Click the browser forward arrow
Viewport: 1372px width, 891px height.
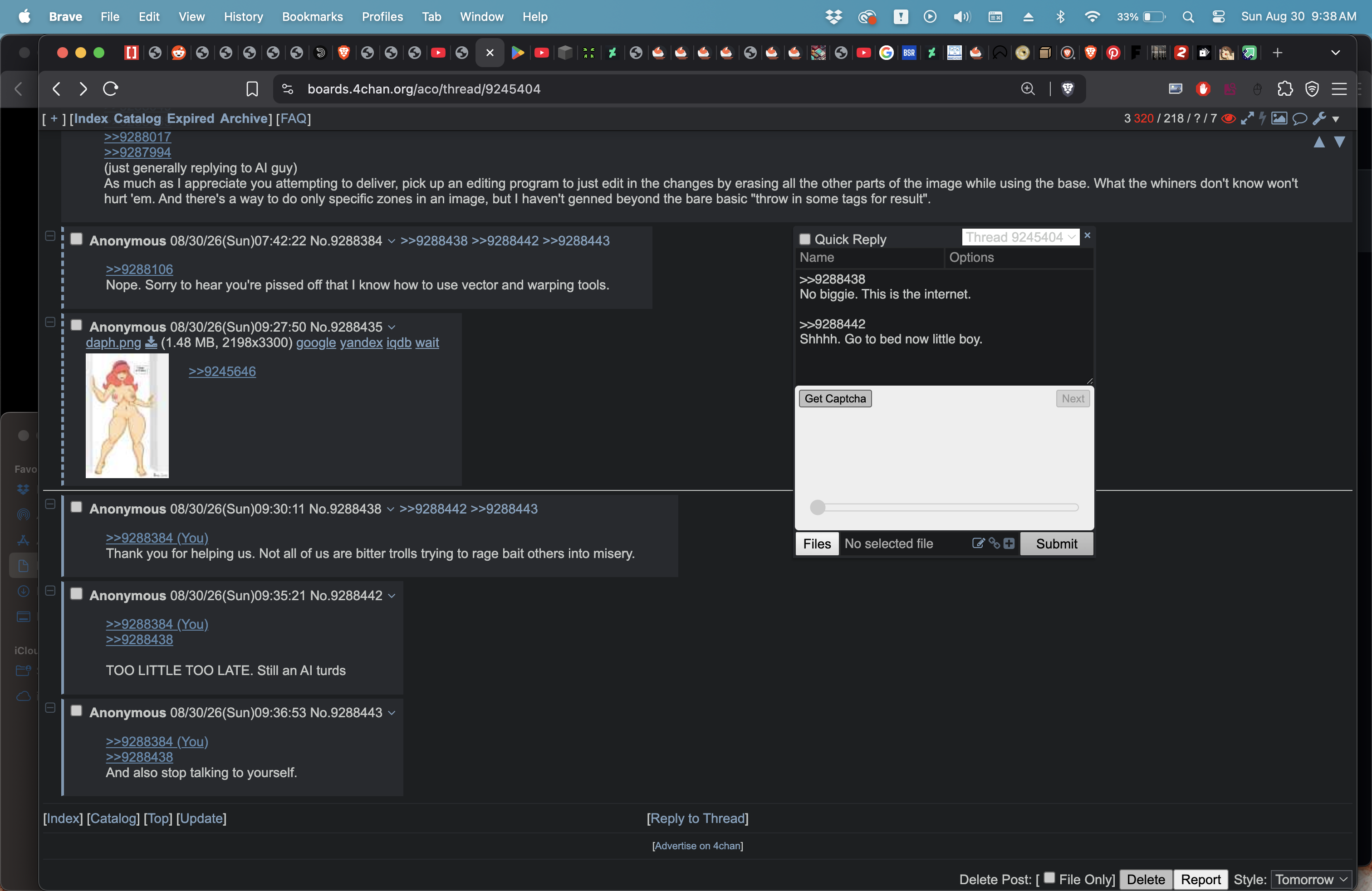[x=83, y=89]
